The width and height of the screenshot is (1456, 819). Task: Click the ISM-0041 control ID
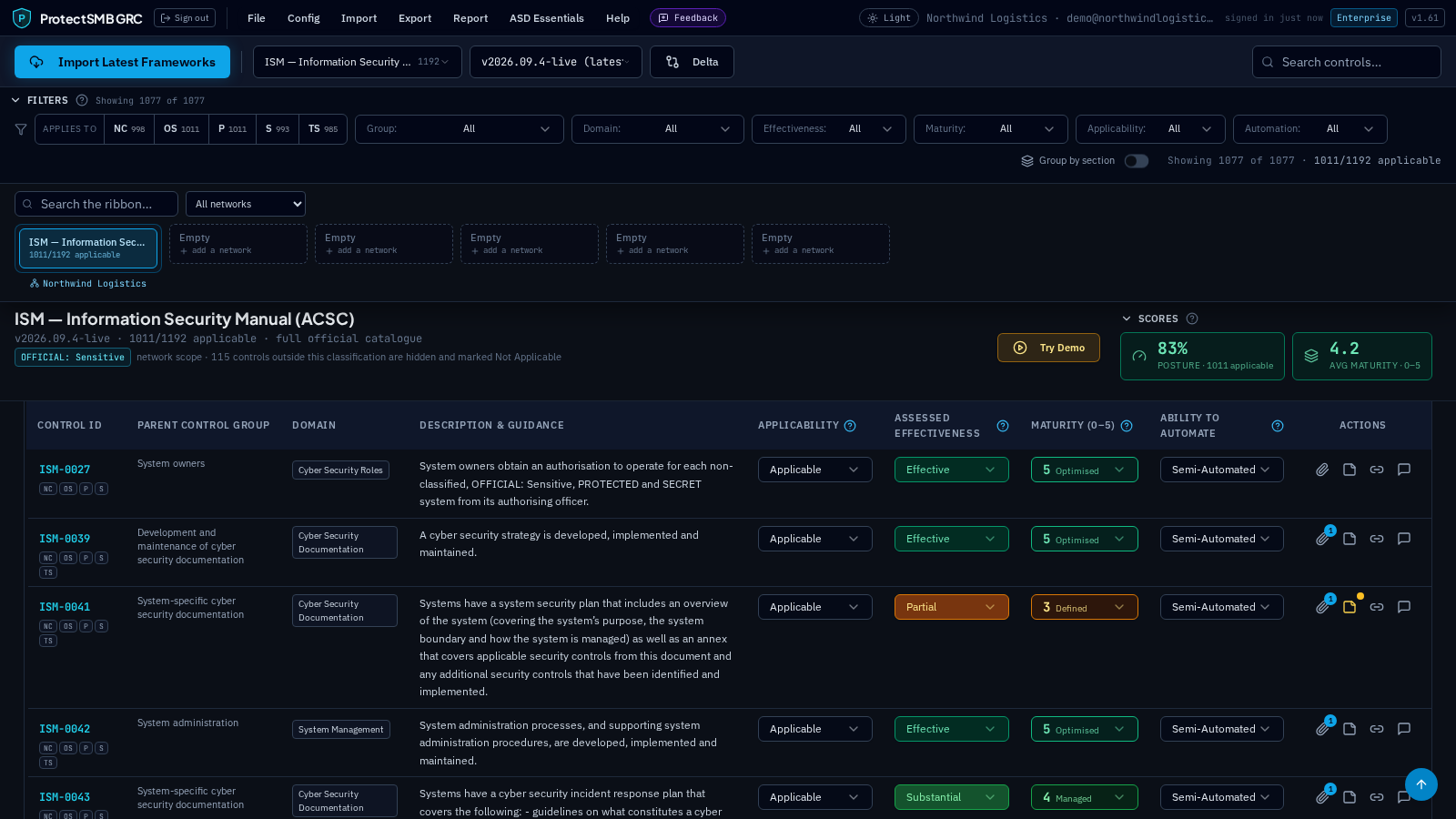[65, 607]
